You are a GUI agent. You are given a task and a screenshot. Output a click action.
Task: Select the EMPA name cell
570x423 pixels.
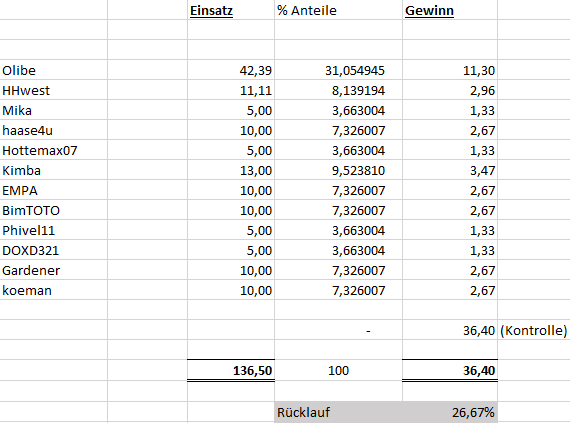click(54, 190)
